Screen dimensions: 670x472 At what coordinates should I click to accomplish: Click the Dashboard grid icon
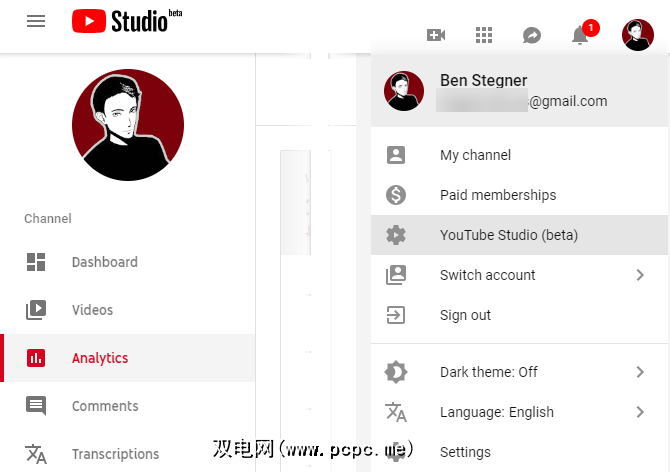36,262
